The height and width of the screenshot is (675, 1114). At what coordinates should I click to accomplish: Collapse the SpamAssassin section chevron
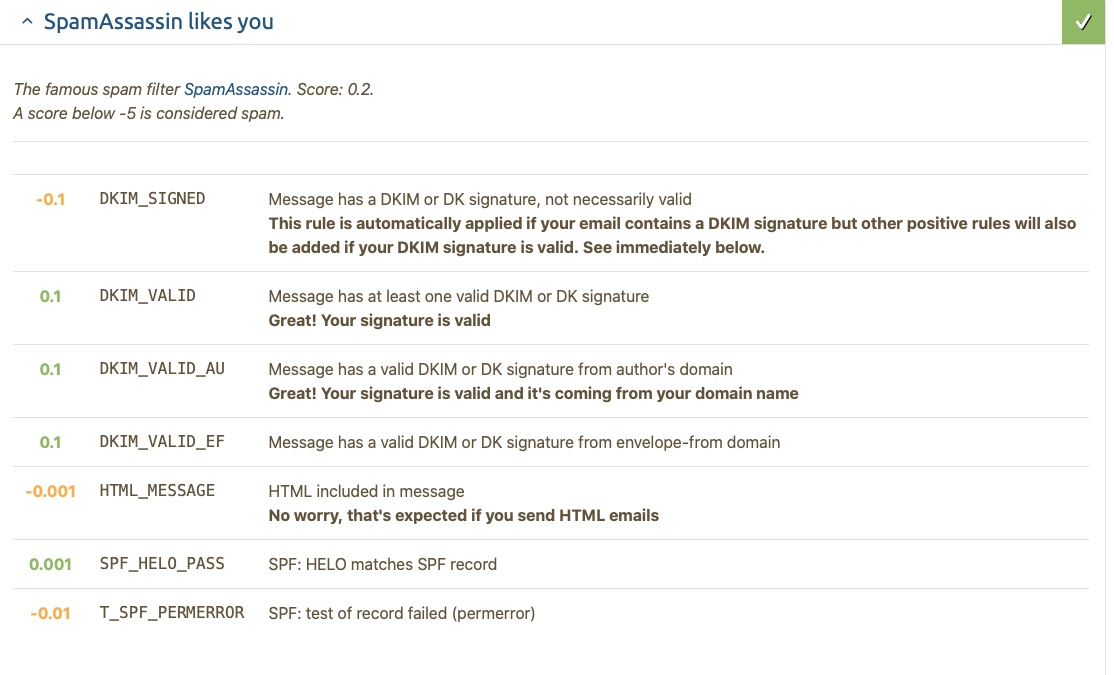26,22
